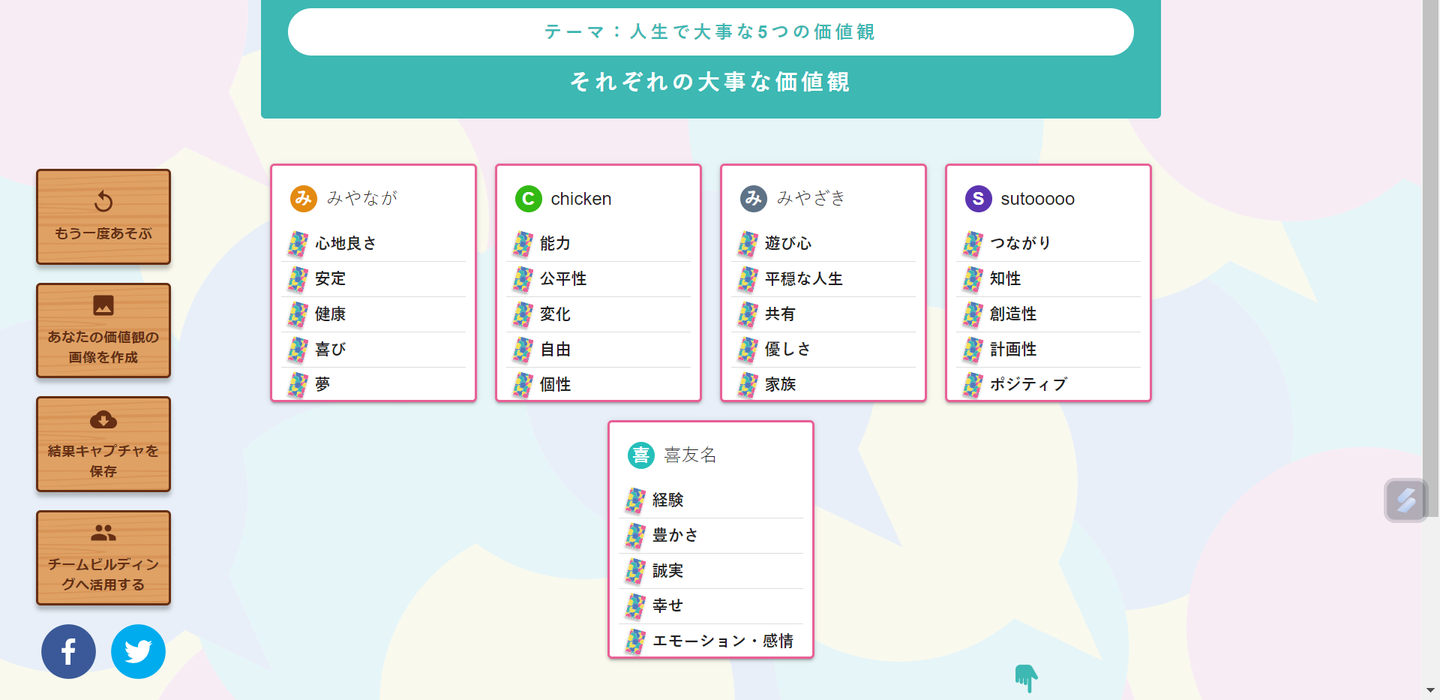Click the Twitter share icon
The height and width of the screenshot is (700, 1440).
click(x=138, y=652)
